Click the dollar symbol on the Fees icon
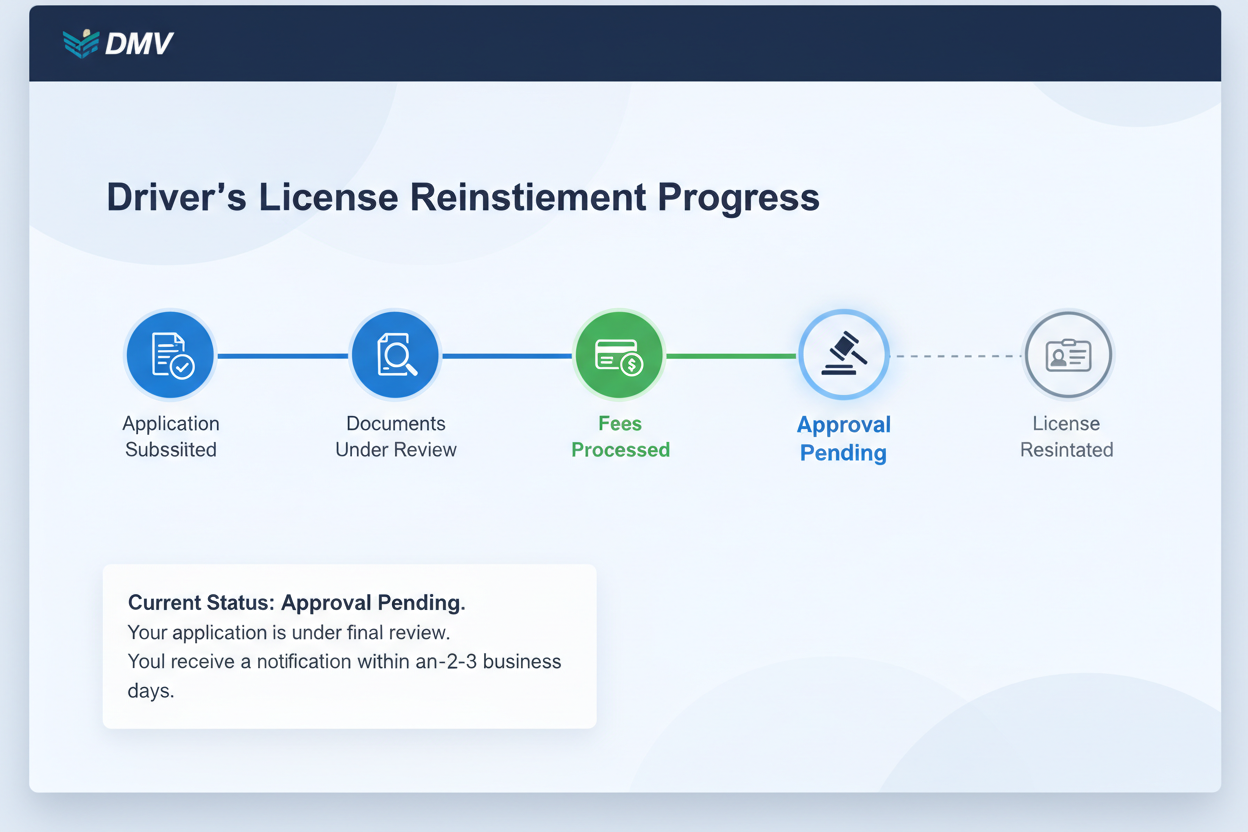Screen dimensions: 1248x832 (632, 362)
